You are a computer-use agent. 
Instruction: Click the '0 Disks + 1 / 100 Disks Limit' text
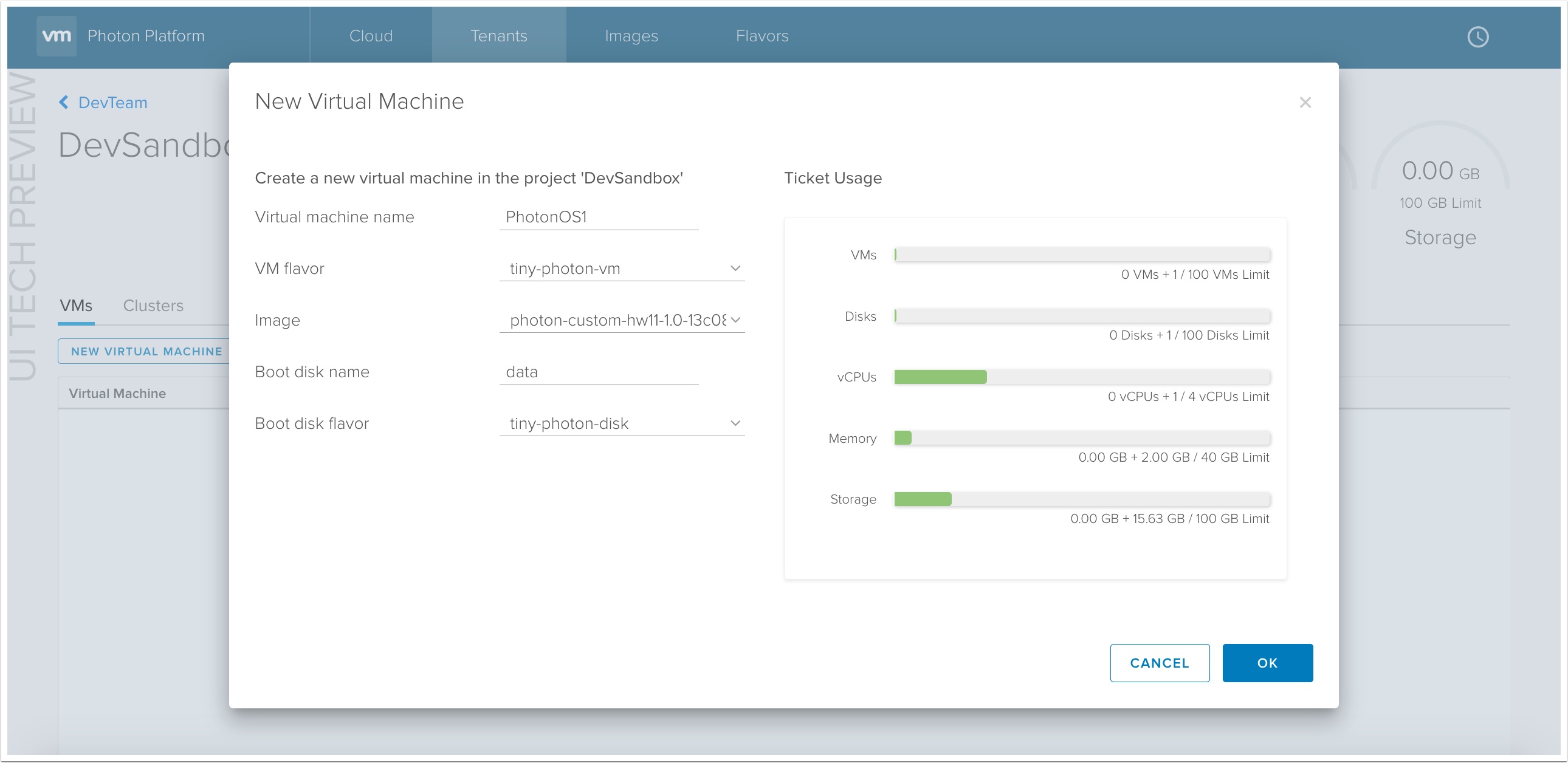pyautogui.click(x=1189, y=336)
